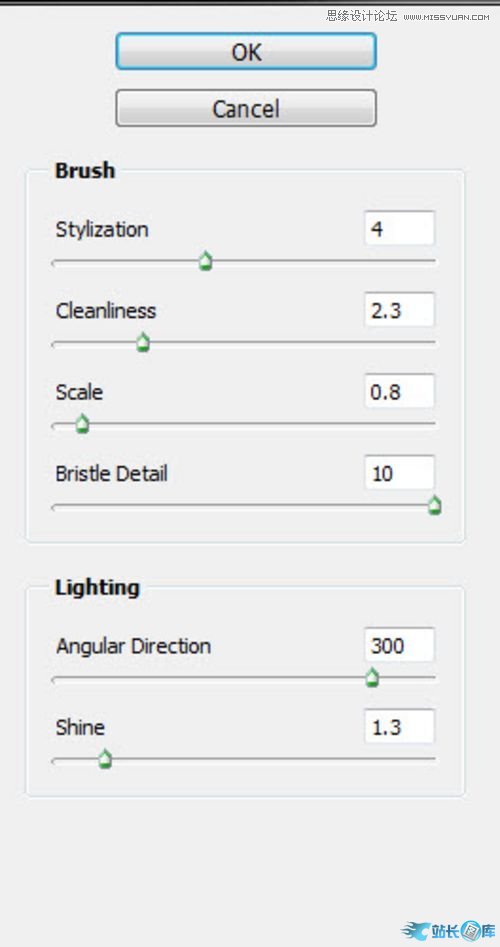This screenshot has height=947, width=500.
Task: Select the Scale input box showing 0.8
Action: pyautogui.click(x=399, y=391)
